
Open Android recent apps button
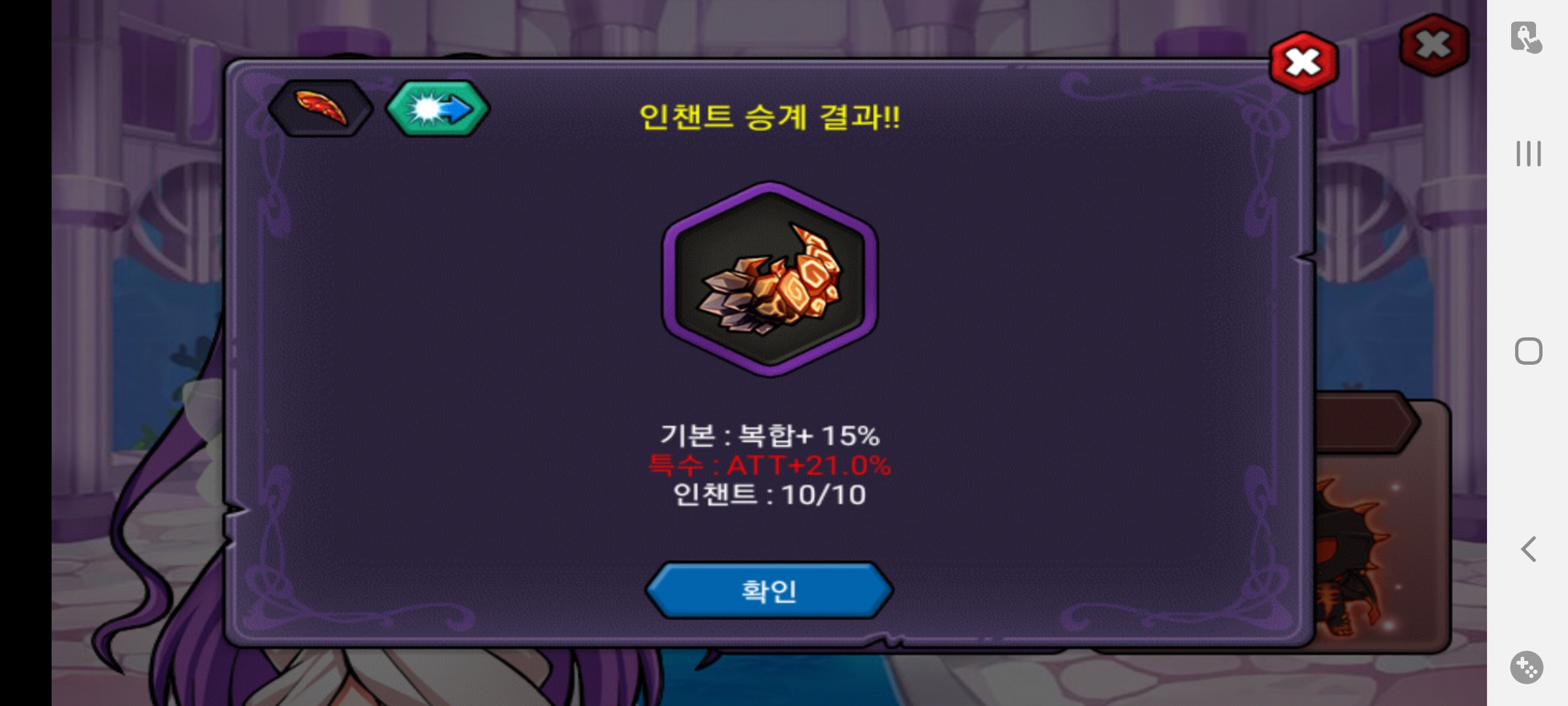point(1528,154)
